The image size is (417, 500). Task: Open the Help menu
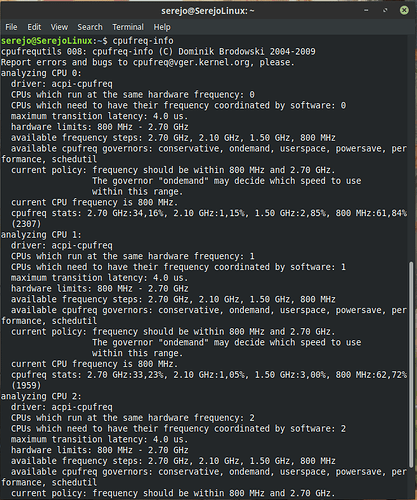click(x=162, y=27)
